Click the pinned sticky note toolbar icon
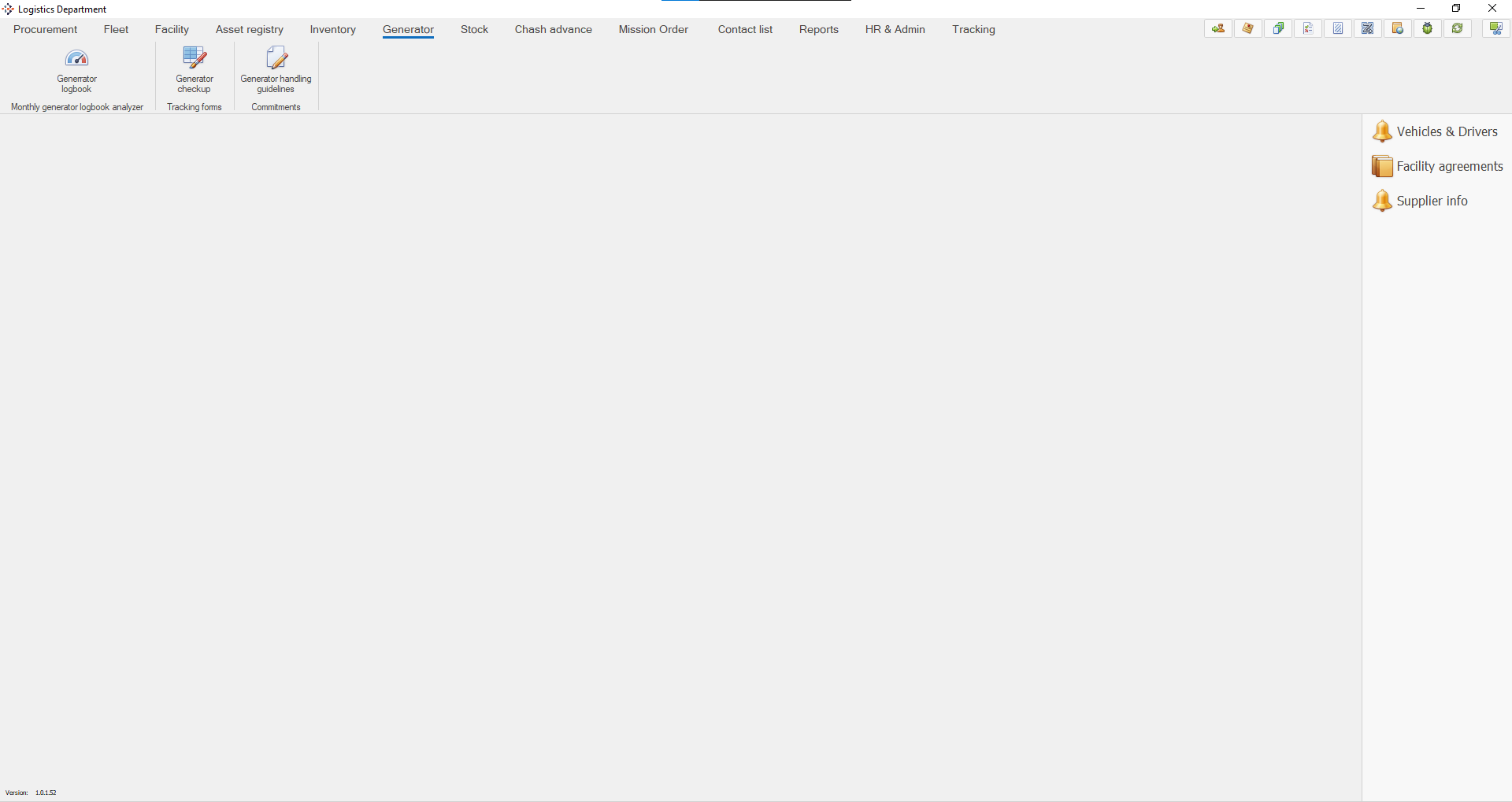Viewport: 1512px width, 802px height. (1248, 28)
